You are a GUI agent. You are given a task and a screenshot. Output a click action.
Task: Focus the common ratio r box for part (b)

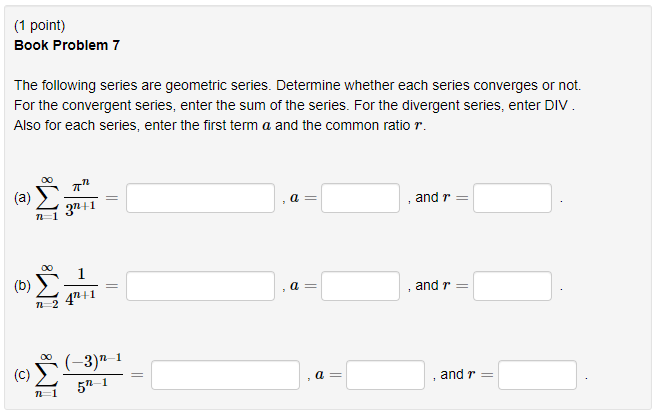512,286
